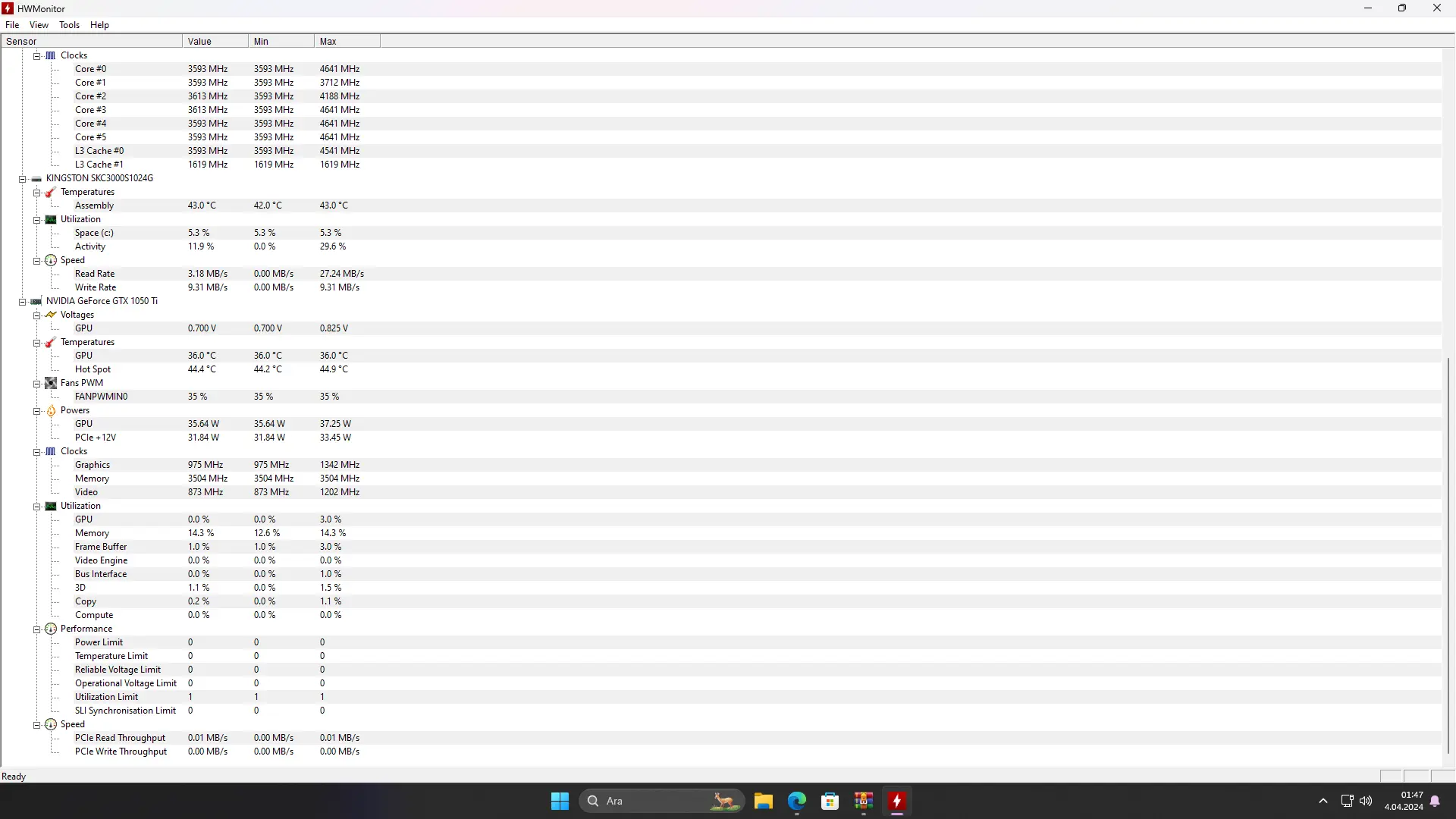
Task: Click the Fans PWM fan icon
Action: click(x=51, y=383)
